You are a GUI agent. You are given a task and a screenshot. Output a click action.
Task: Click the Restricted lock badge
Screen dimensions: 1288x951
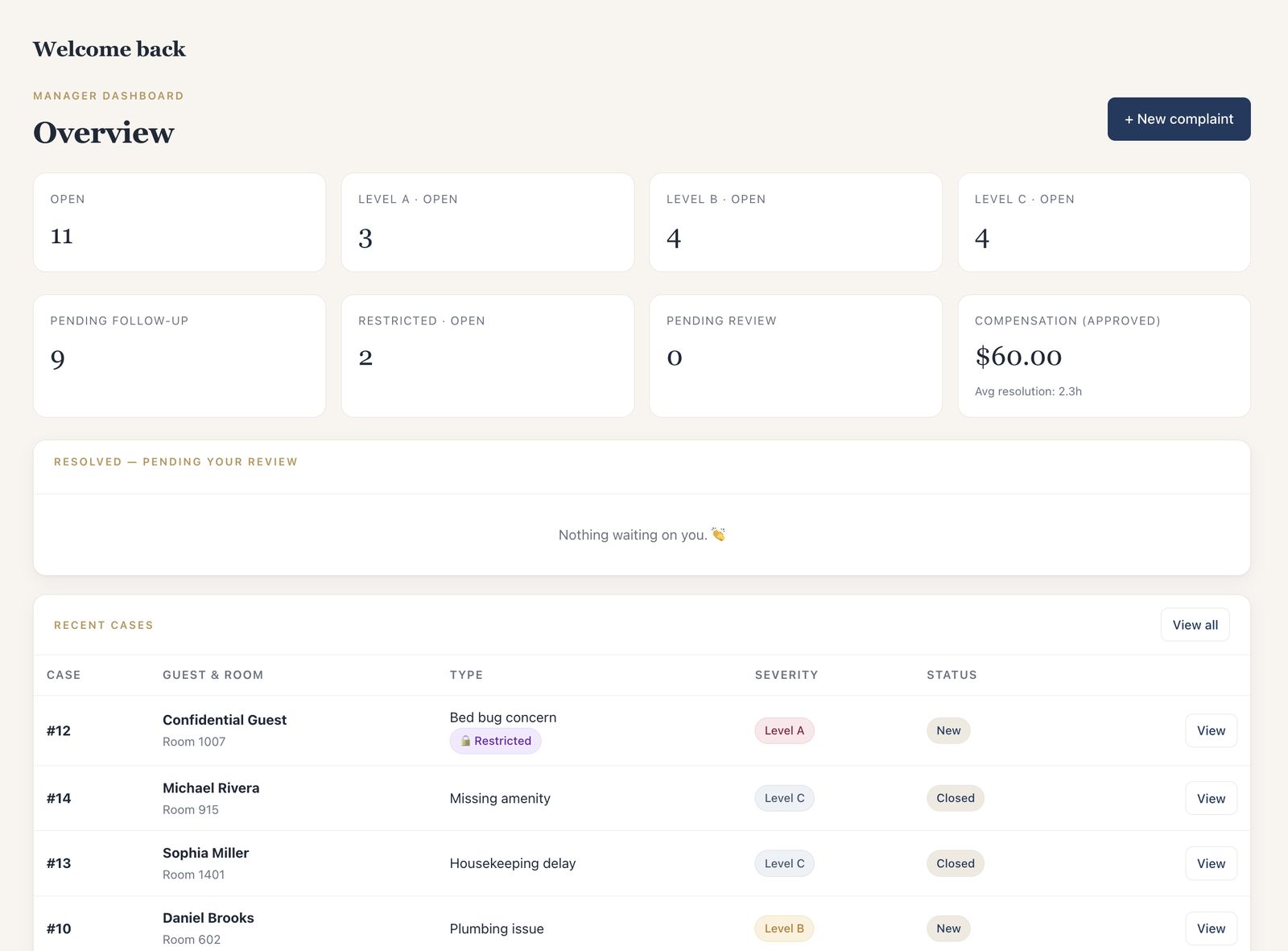pyautogui.click(x=495, y=741)
